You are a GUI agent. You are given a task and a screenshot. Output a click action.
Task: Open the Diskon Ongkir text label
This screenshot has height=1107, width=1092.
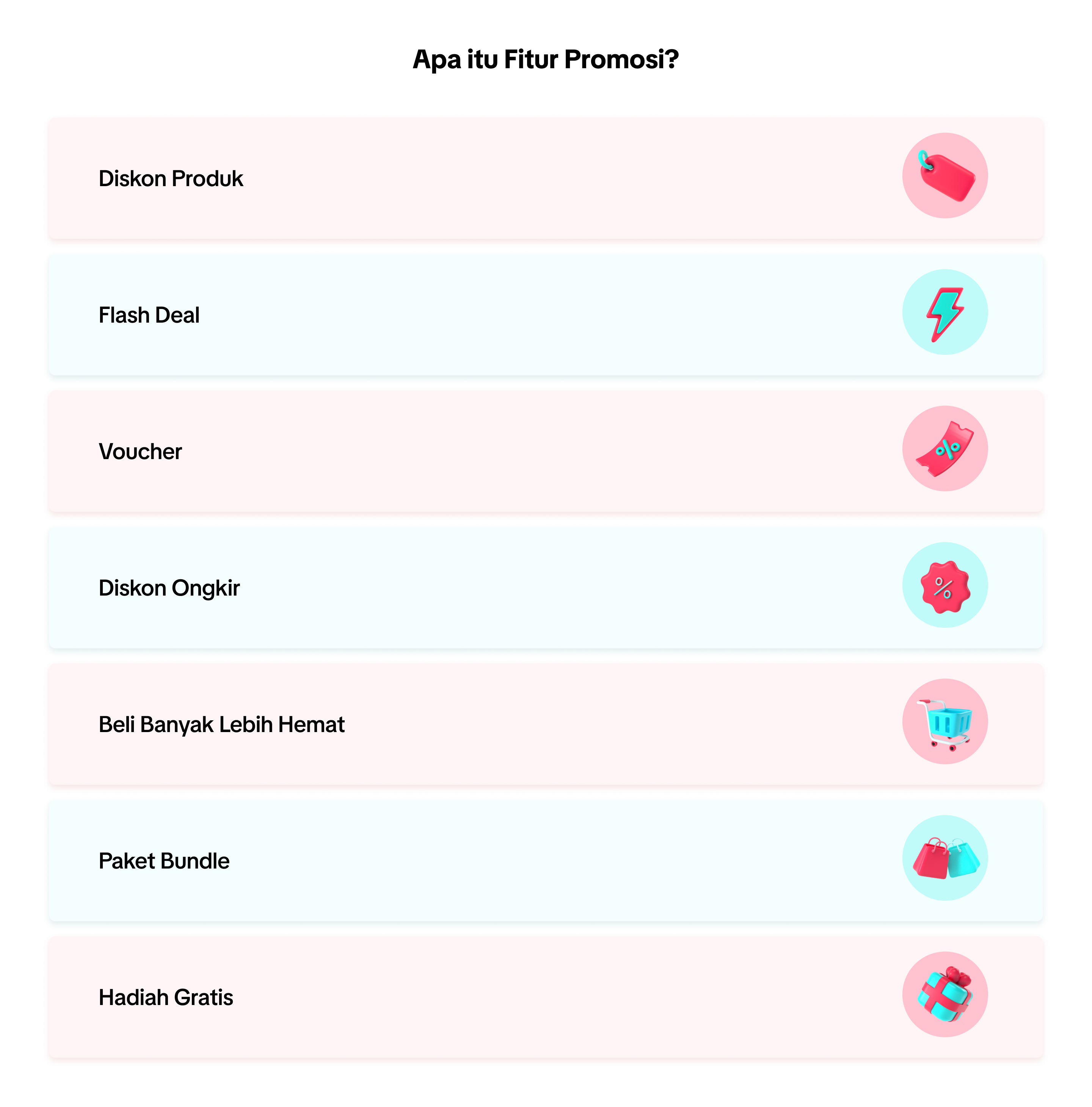point(169,588)
